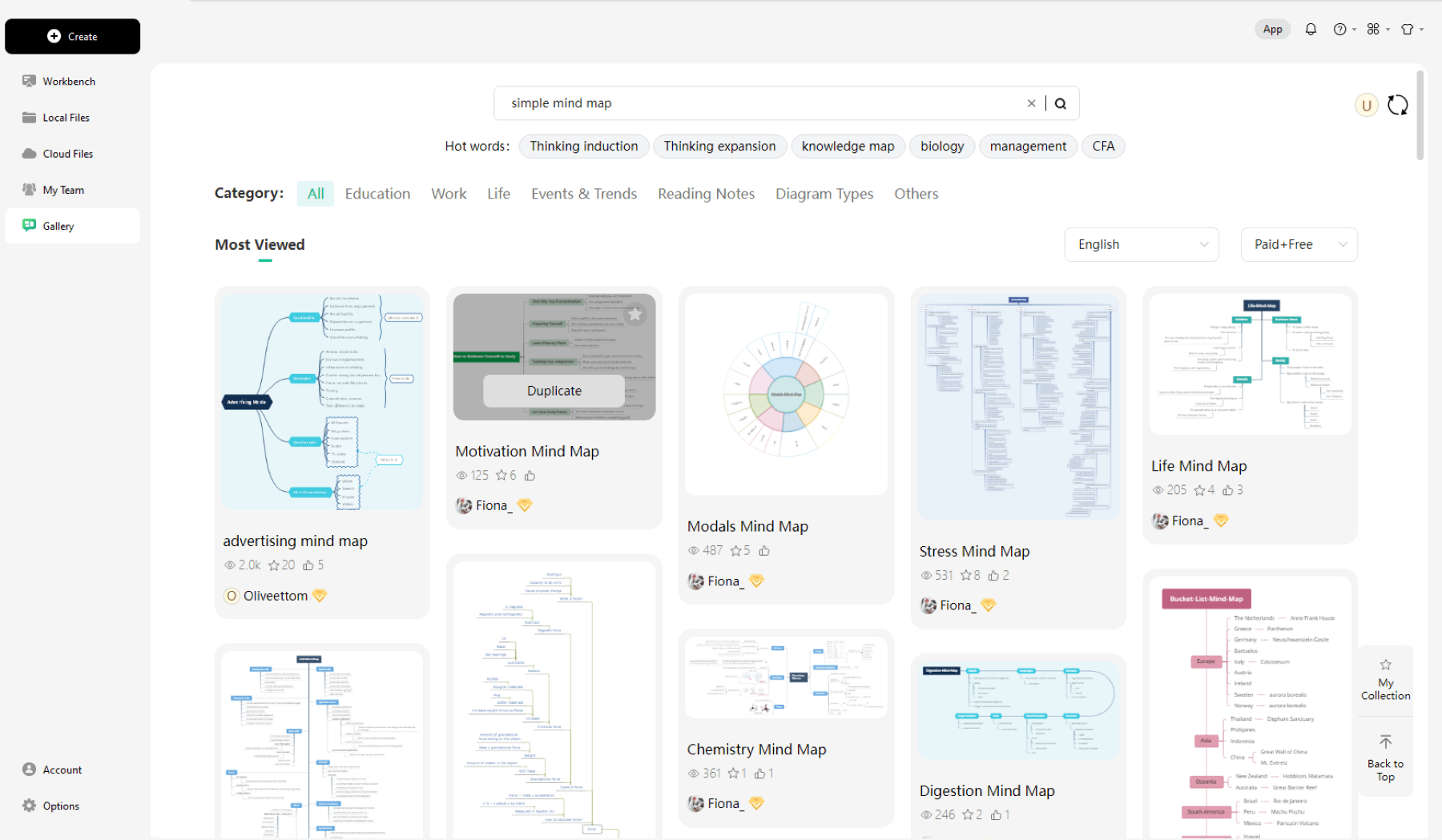Click star count on advertising mind map
This screenshot has height=840, width=1442.
pyautogui.click(x=281, y=565)
